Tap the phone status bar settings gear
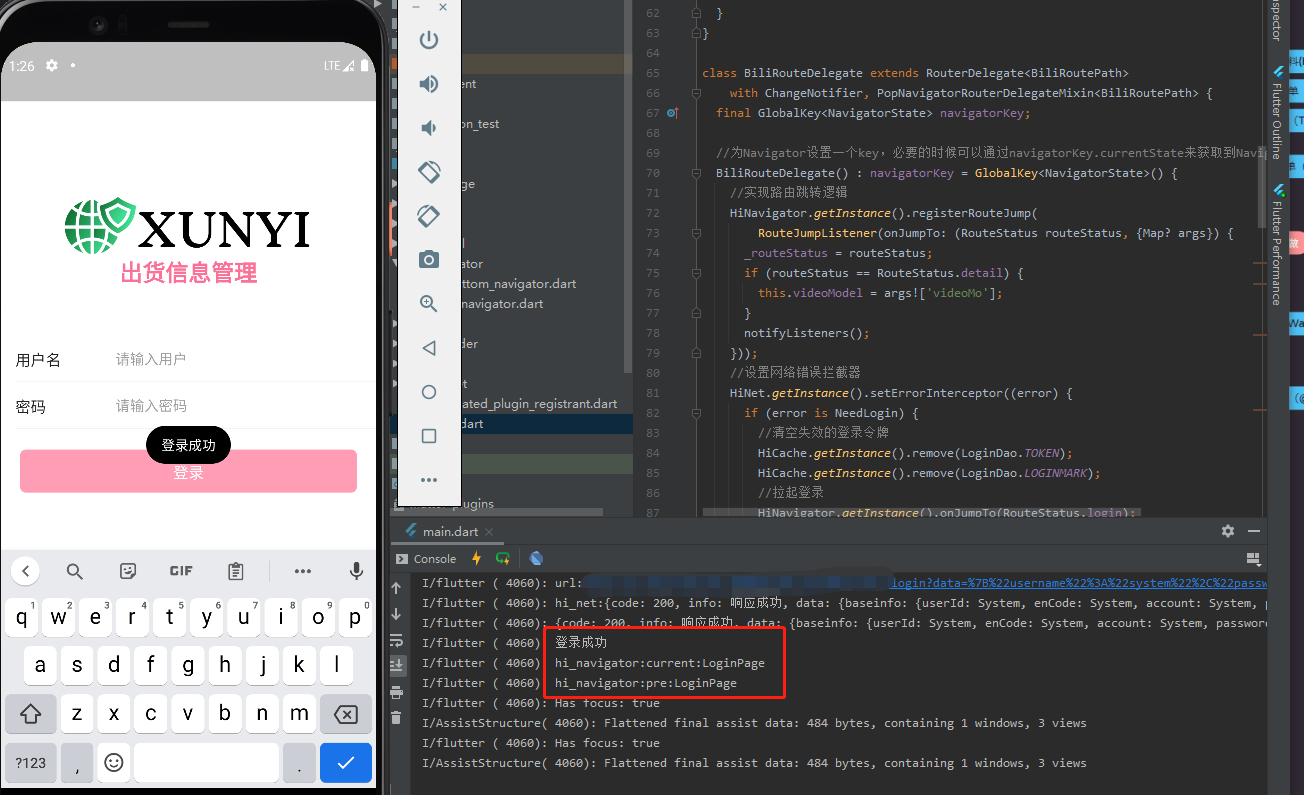 (52, 65)
